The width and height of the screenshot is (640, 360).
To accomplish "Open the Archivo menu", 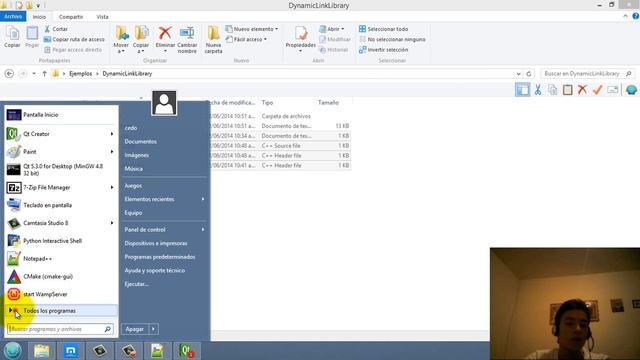I will coord(13,17).
